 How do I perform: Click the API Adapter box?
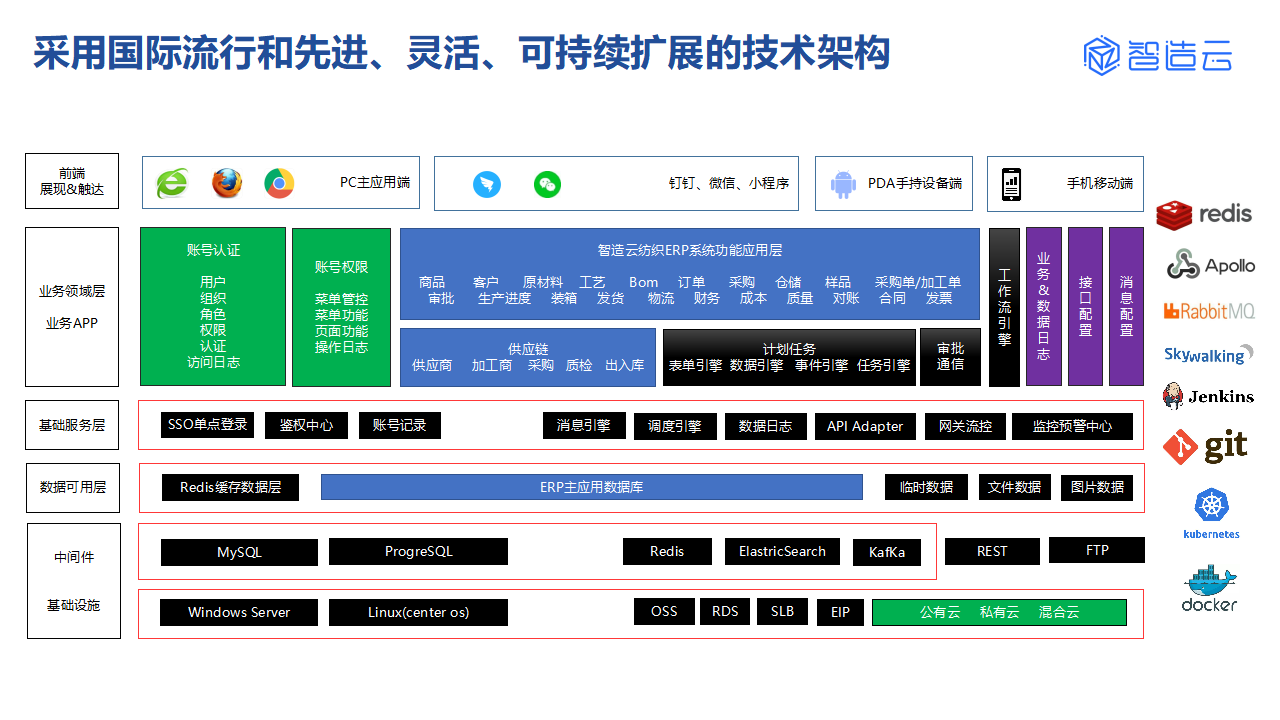865,426
